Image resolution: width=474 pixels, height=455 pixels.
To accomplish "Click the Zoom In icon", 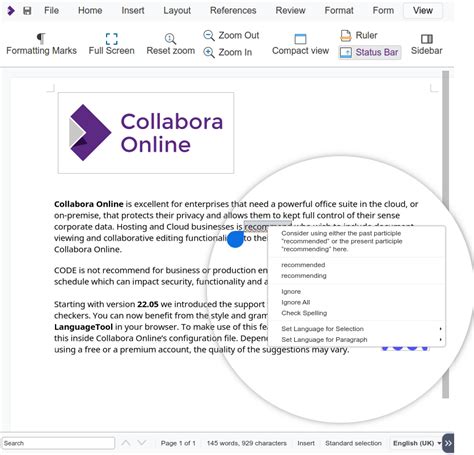I will 209,52.
